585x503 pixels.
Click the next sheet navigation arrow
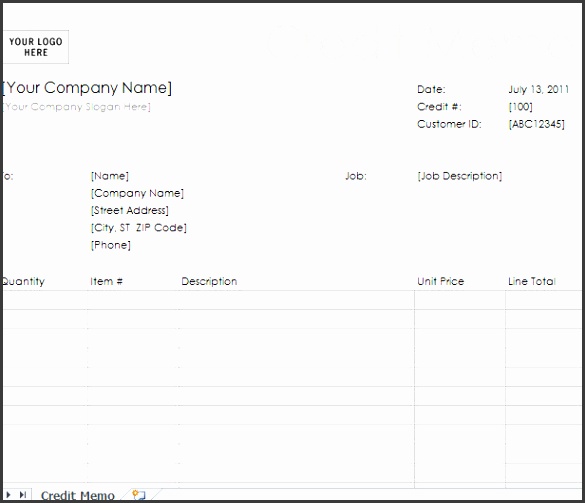(x=9, y=495)
